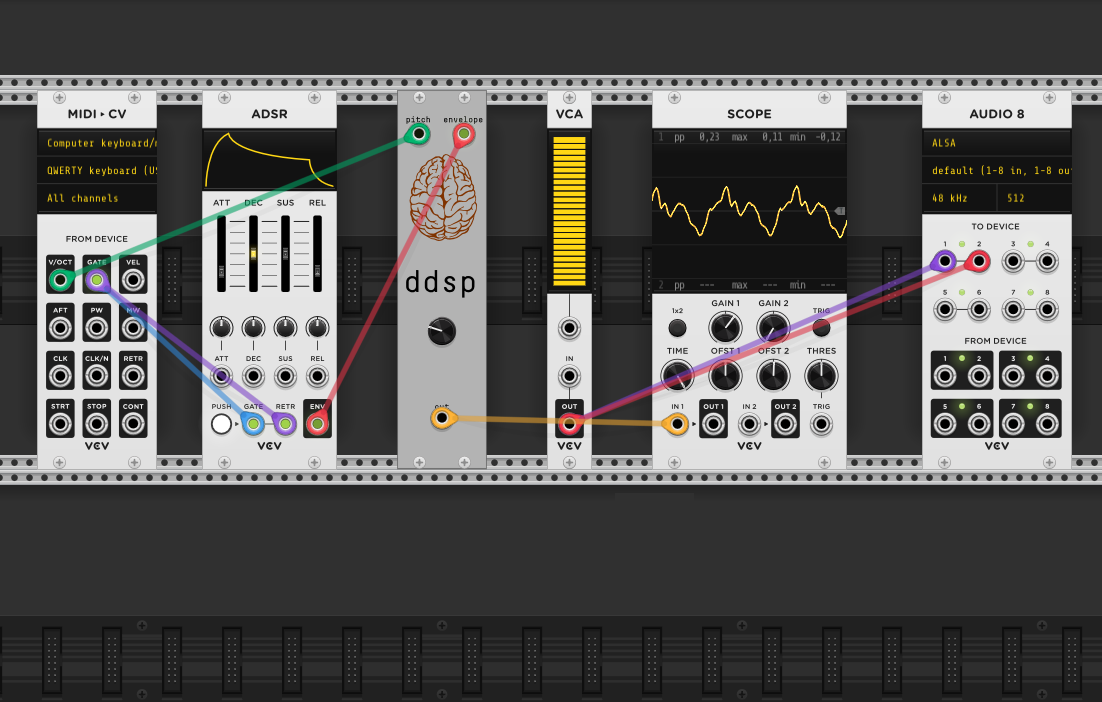The width and height of the screenshot is (1102, 702).
Task: Open the 512 block size dropdown
Action: pyautogui.click(x=1034, y=198)
